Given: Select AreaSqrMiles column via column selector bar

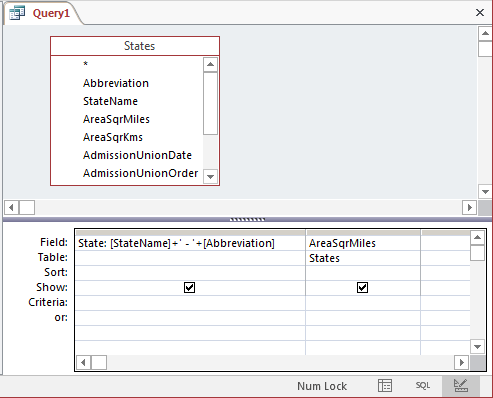Looking at the screenshot, I should coord(363,233).
